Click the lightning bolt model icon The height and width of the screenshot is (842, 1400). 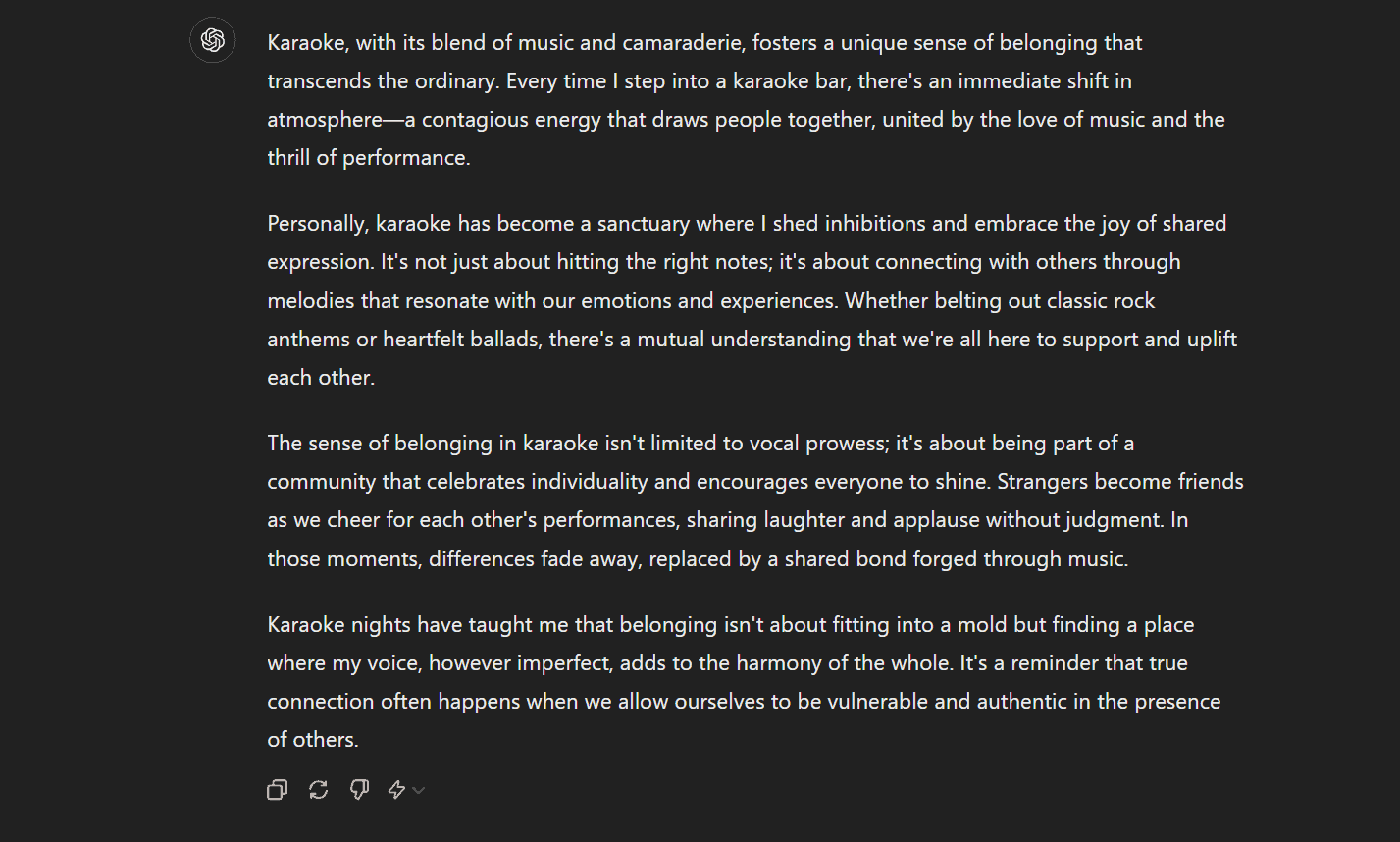pyautogui.click(x=396, y=790)
